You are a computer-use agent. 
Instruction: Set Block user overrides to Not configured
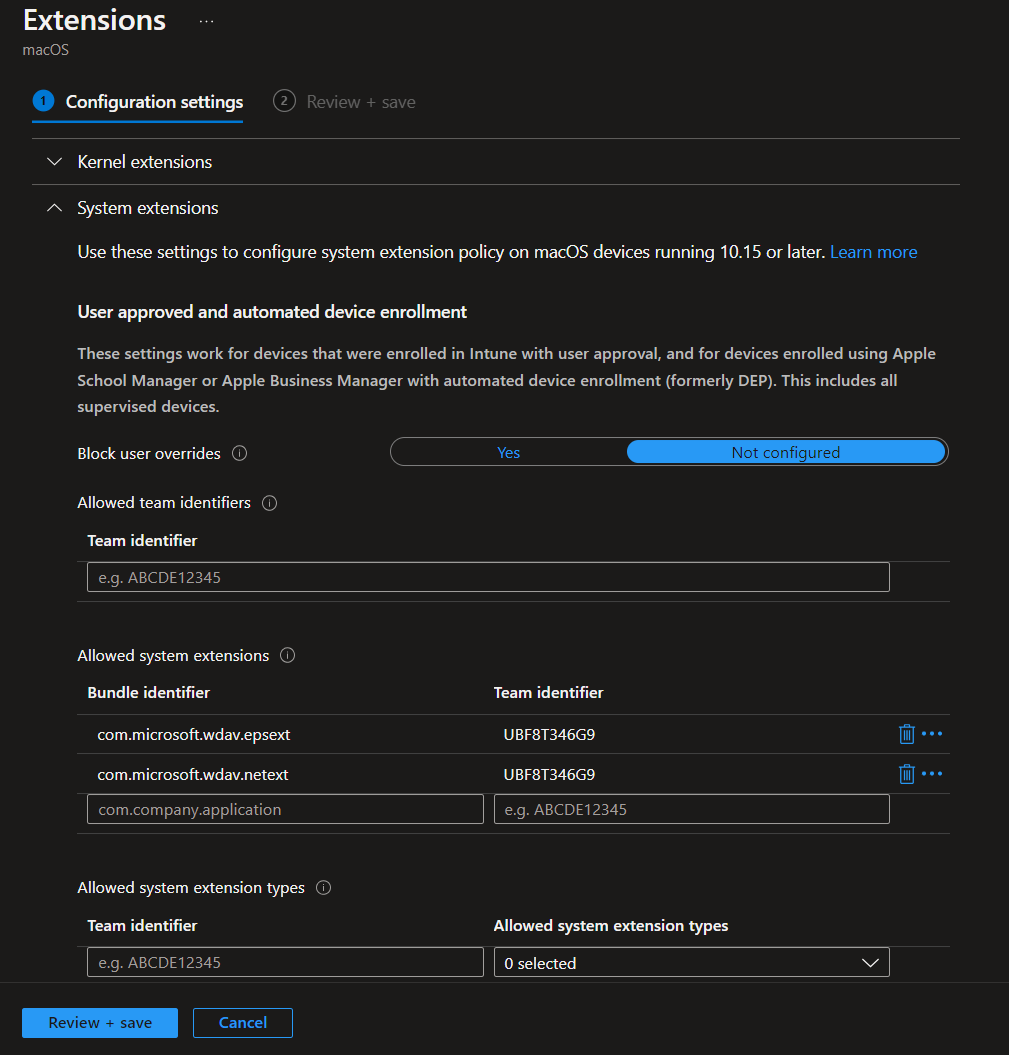point(785,453)
